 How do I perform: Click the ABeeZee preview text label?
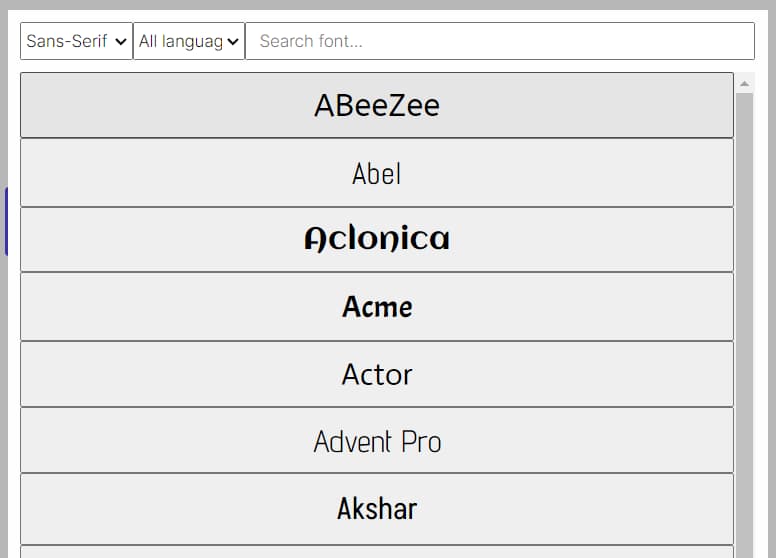point(377,105)
